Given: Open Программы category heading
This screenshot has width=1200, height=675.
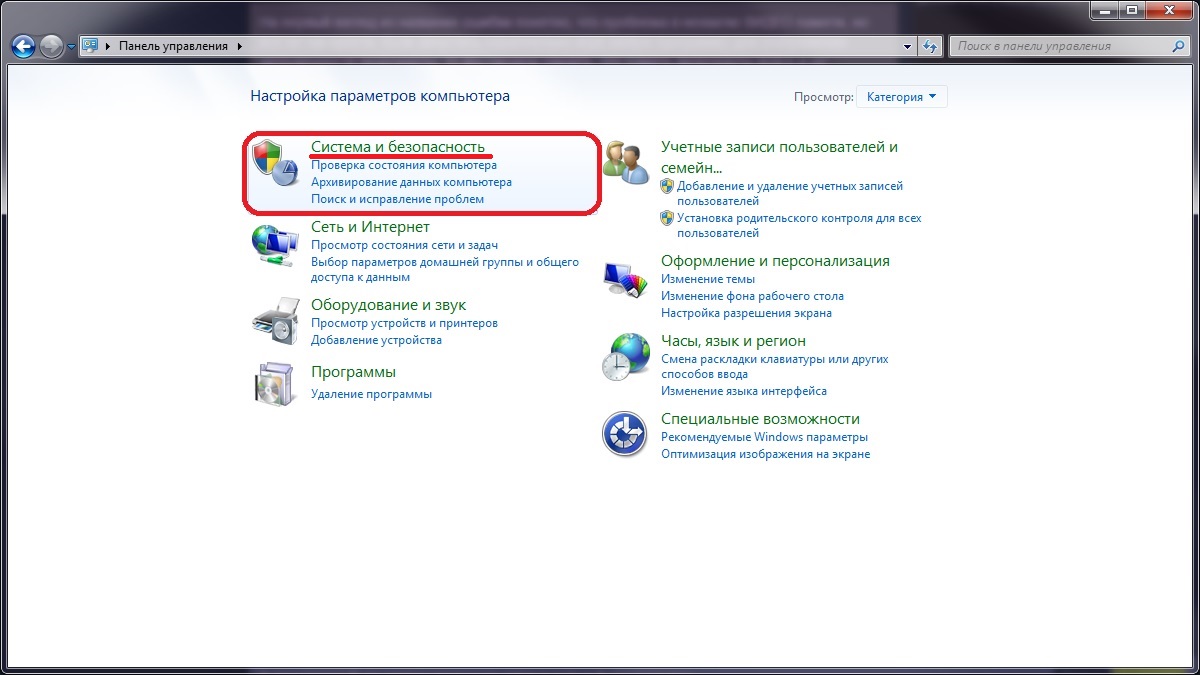Looking at the screenshot, I should coord(353,372).
